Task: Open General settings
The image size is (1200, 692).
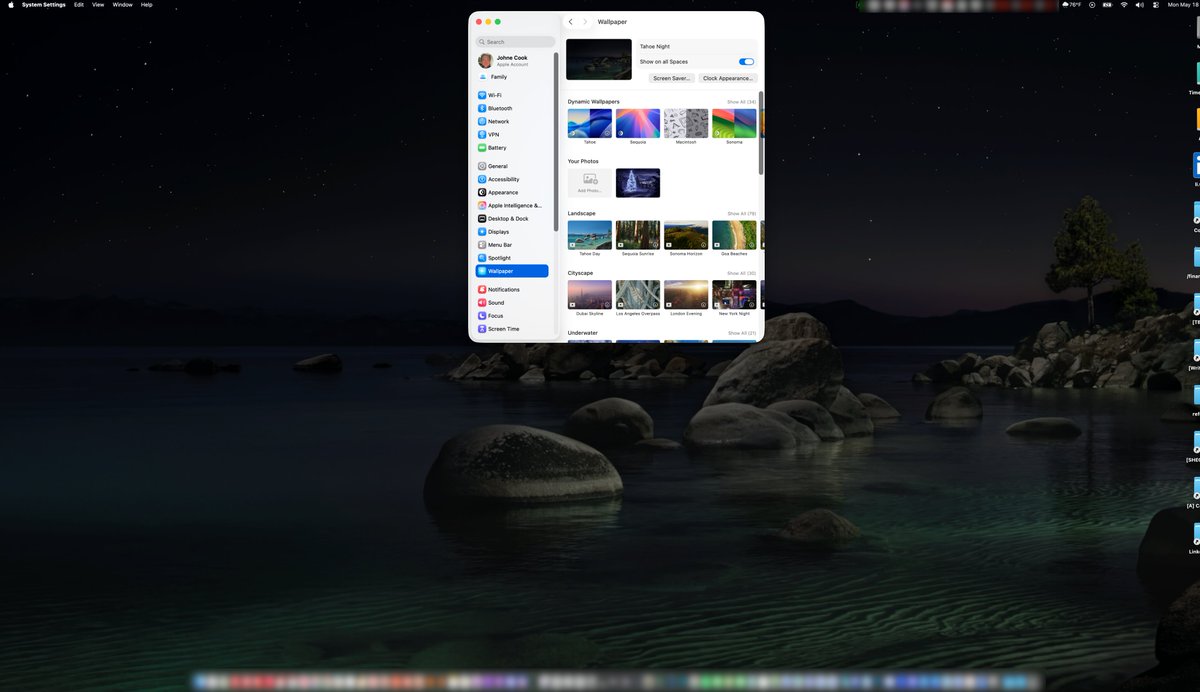Action: pyautogui.click(x=512, y=166)
